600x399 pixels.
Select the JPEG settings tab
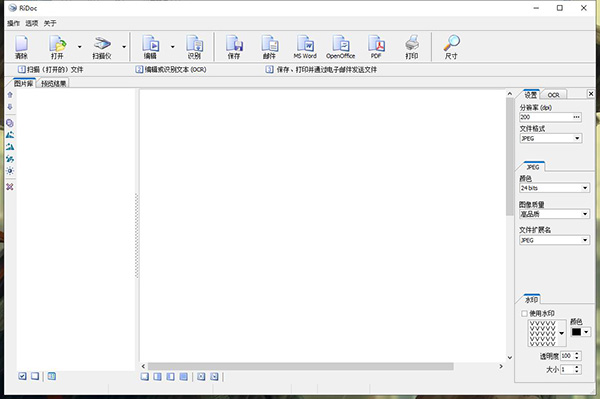(x=533, y=167)
